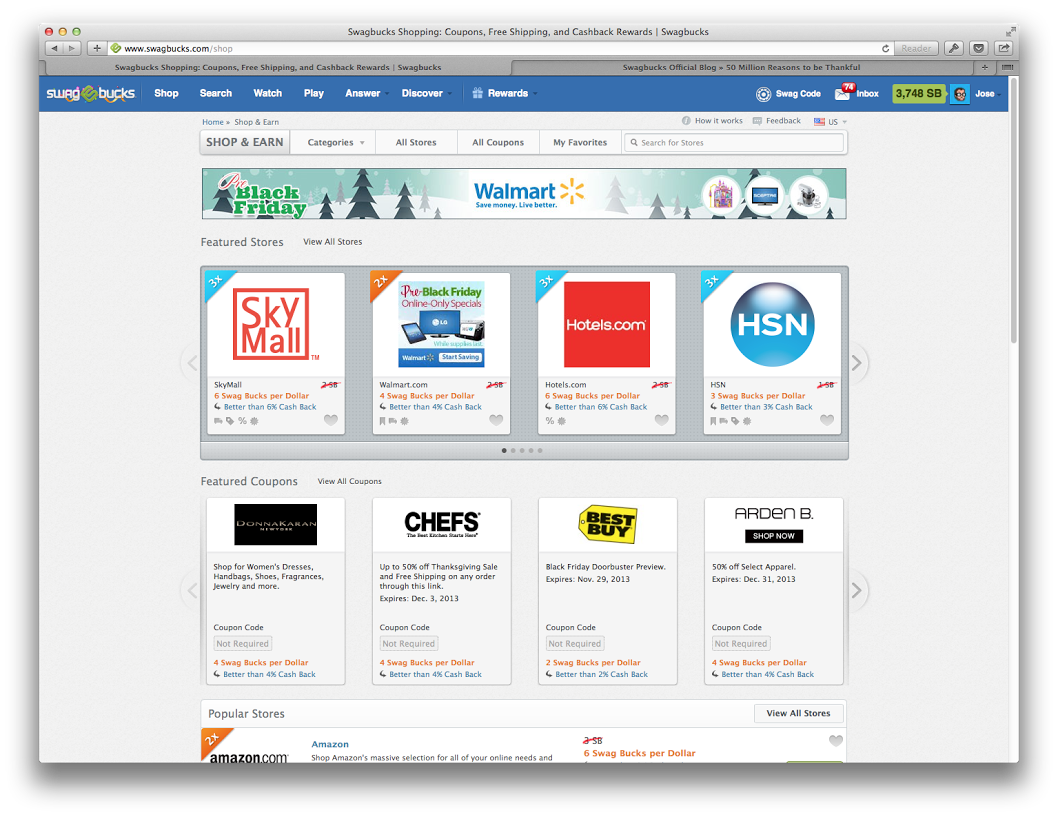Click the SHOP & EARN heading button
This screenshot has height=817, width=1058.
tap(245, 142)
